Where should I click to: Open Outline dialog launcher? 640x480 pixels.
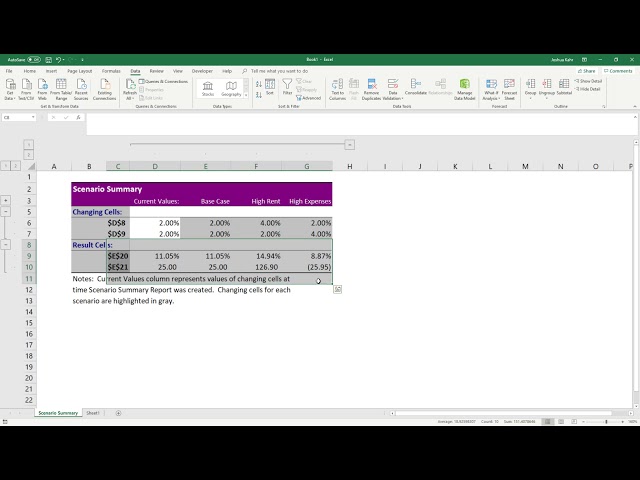pyautogui.click(x=604, y=107)
